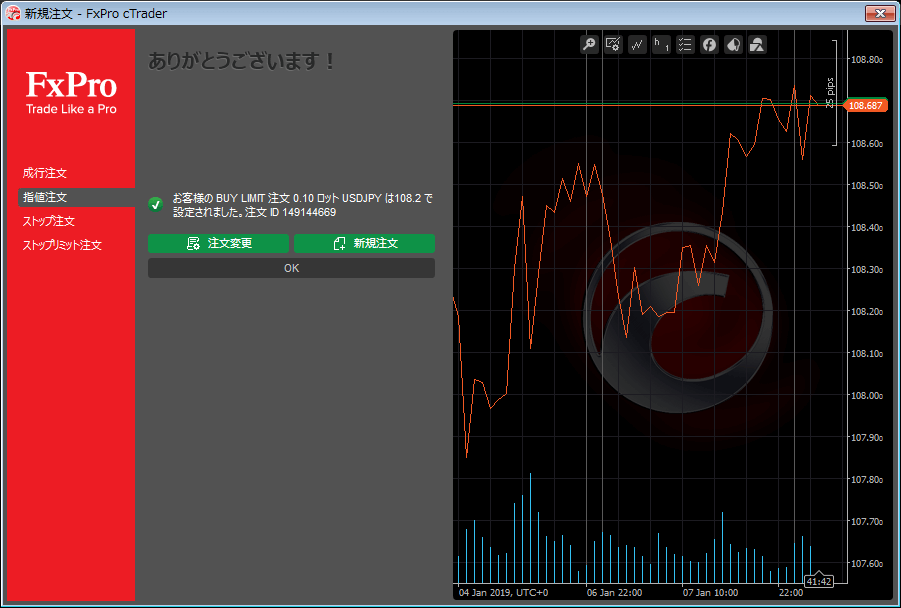
Task: Click the 04 Jan 2019, UTC+0 time label
Action: point(503,592)
